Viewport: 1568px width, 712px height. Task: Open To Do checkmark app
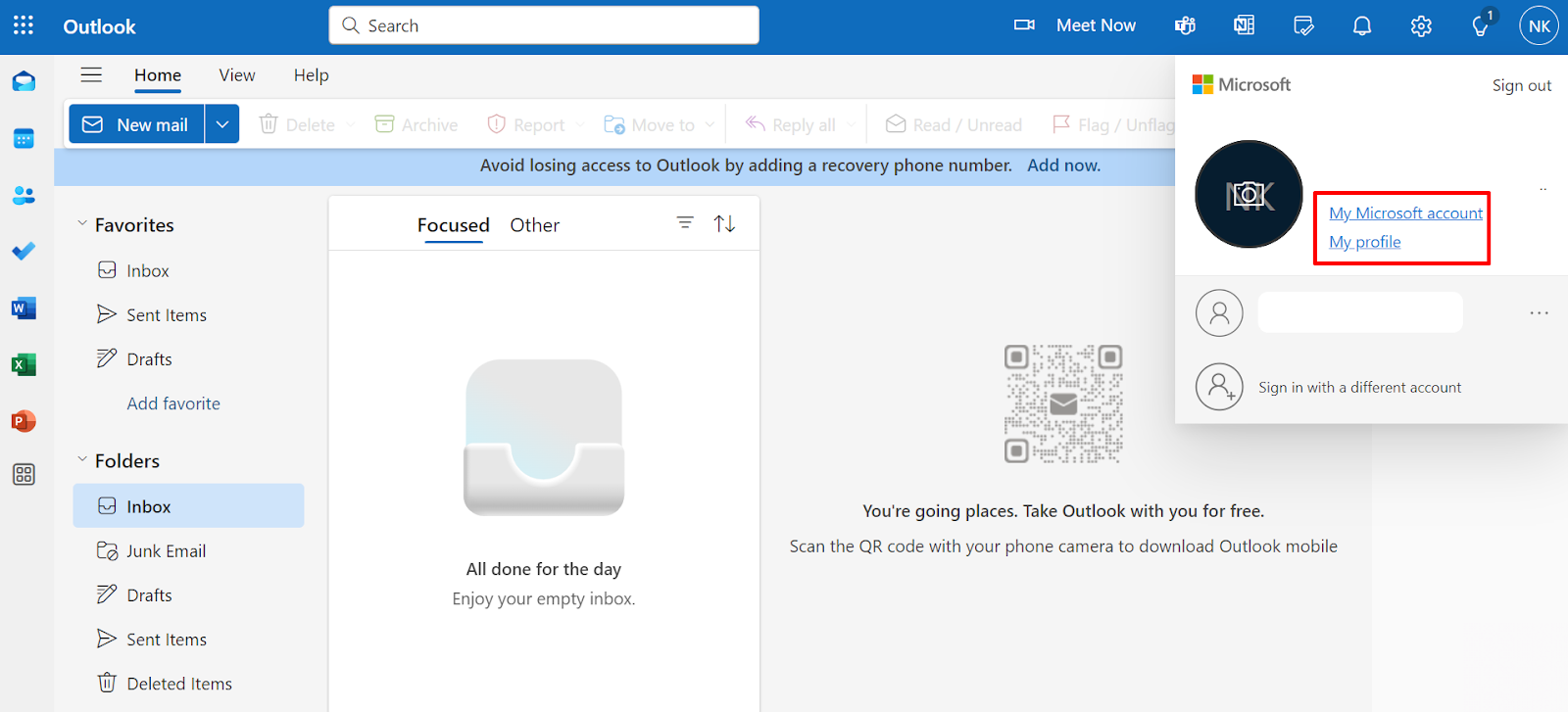pos(24,252)
